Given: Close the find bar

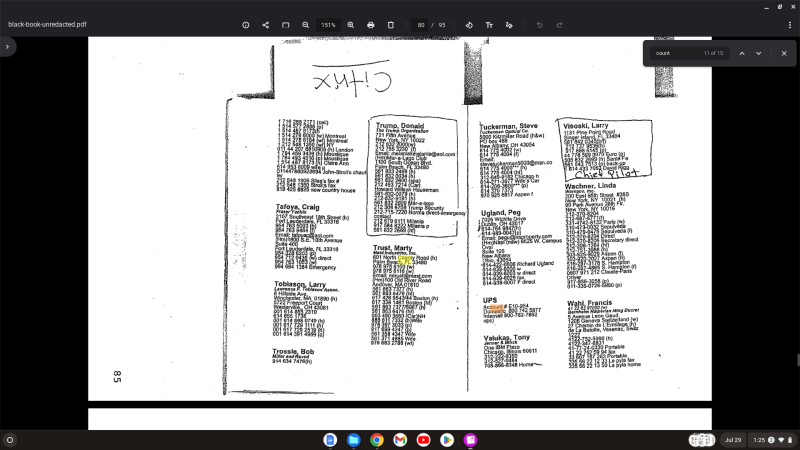Looking at the screenshot, I should coord(784,52).
